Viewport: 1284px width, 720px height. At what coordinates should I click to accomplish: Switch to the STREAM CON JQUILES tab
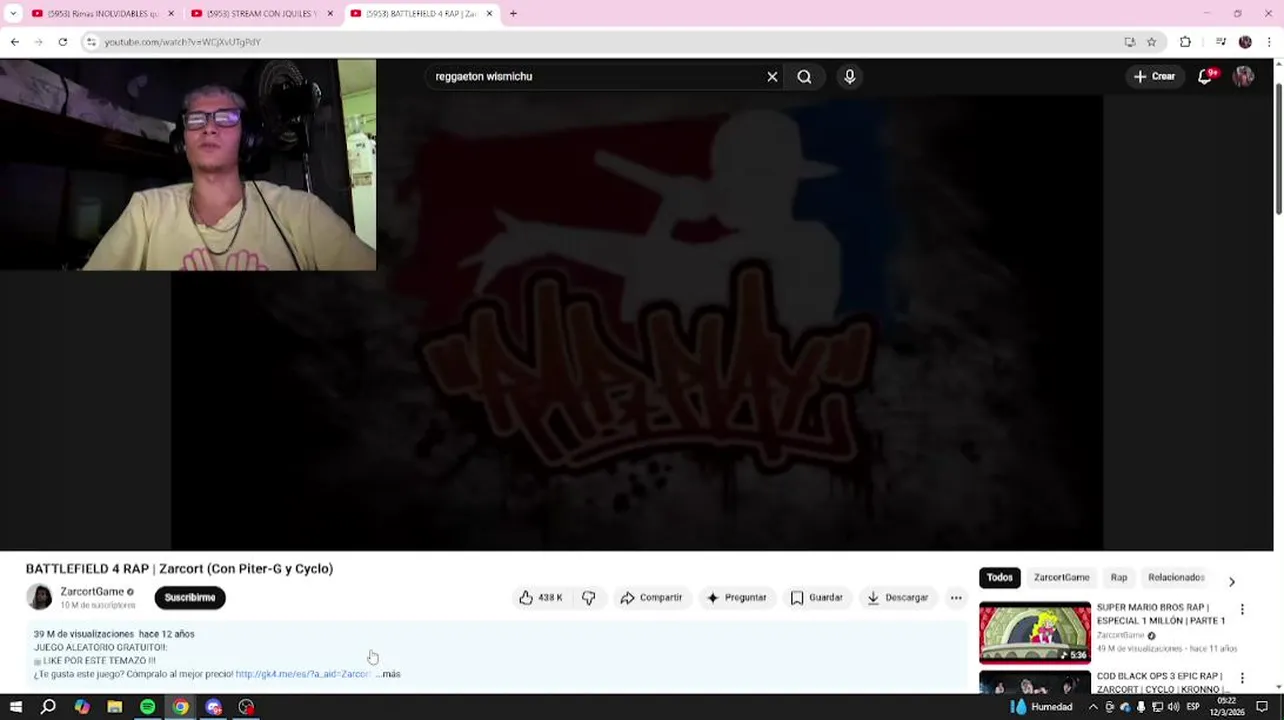click(262, 14)
